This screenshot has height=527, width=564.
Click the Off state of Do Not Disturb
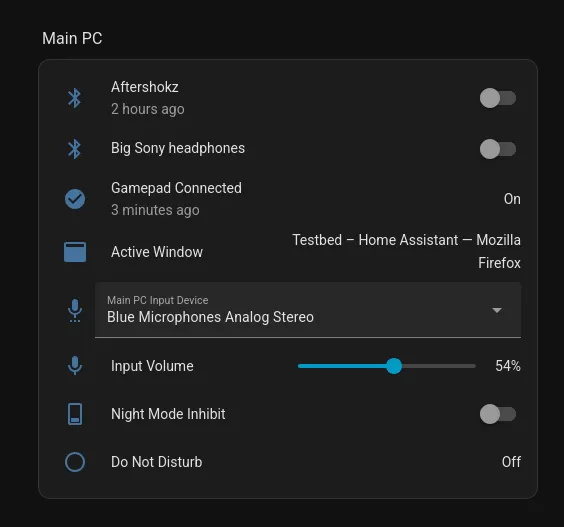click(511, 462)
